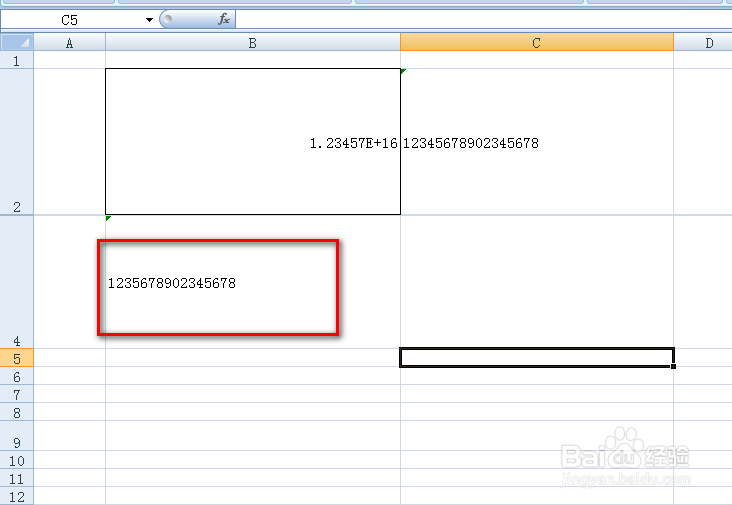This screenshot has width=732, height=505.
Task: Select column C header
Action: 537,43
